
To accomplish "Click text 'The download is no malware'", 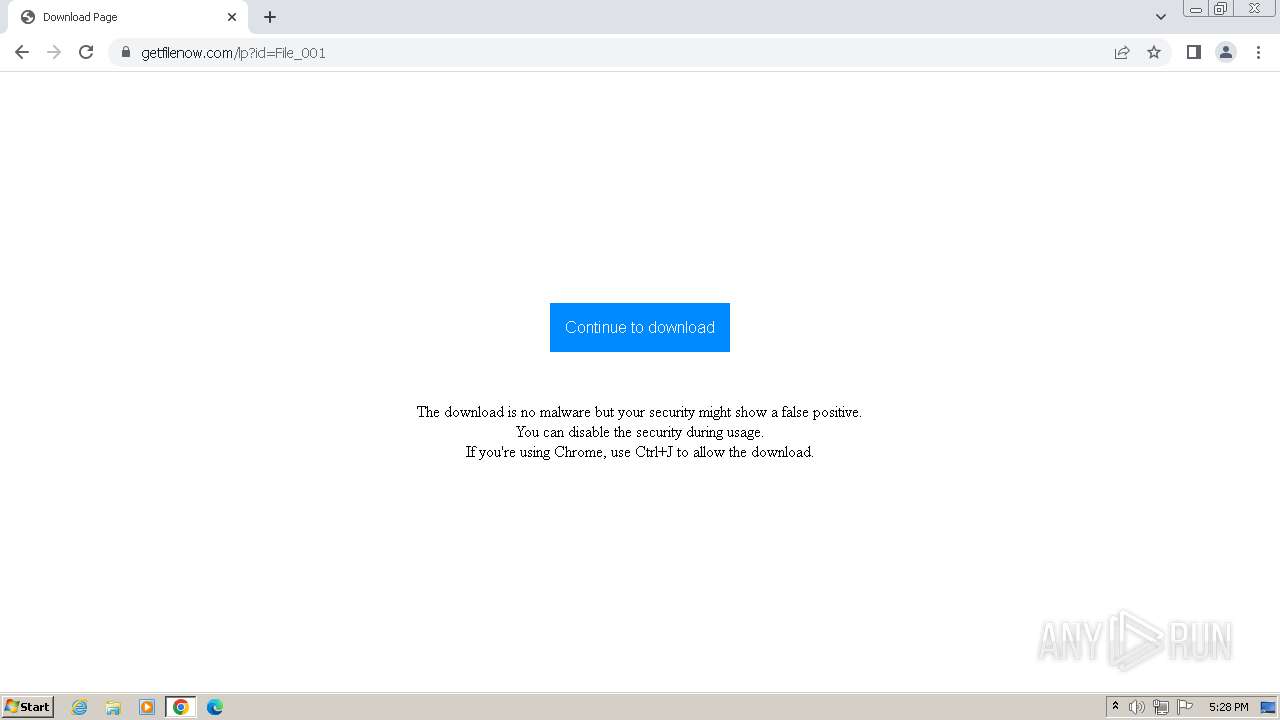I will pyautogui.click(x=503, y=412).
